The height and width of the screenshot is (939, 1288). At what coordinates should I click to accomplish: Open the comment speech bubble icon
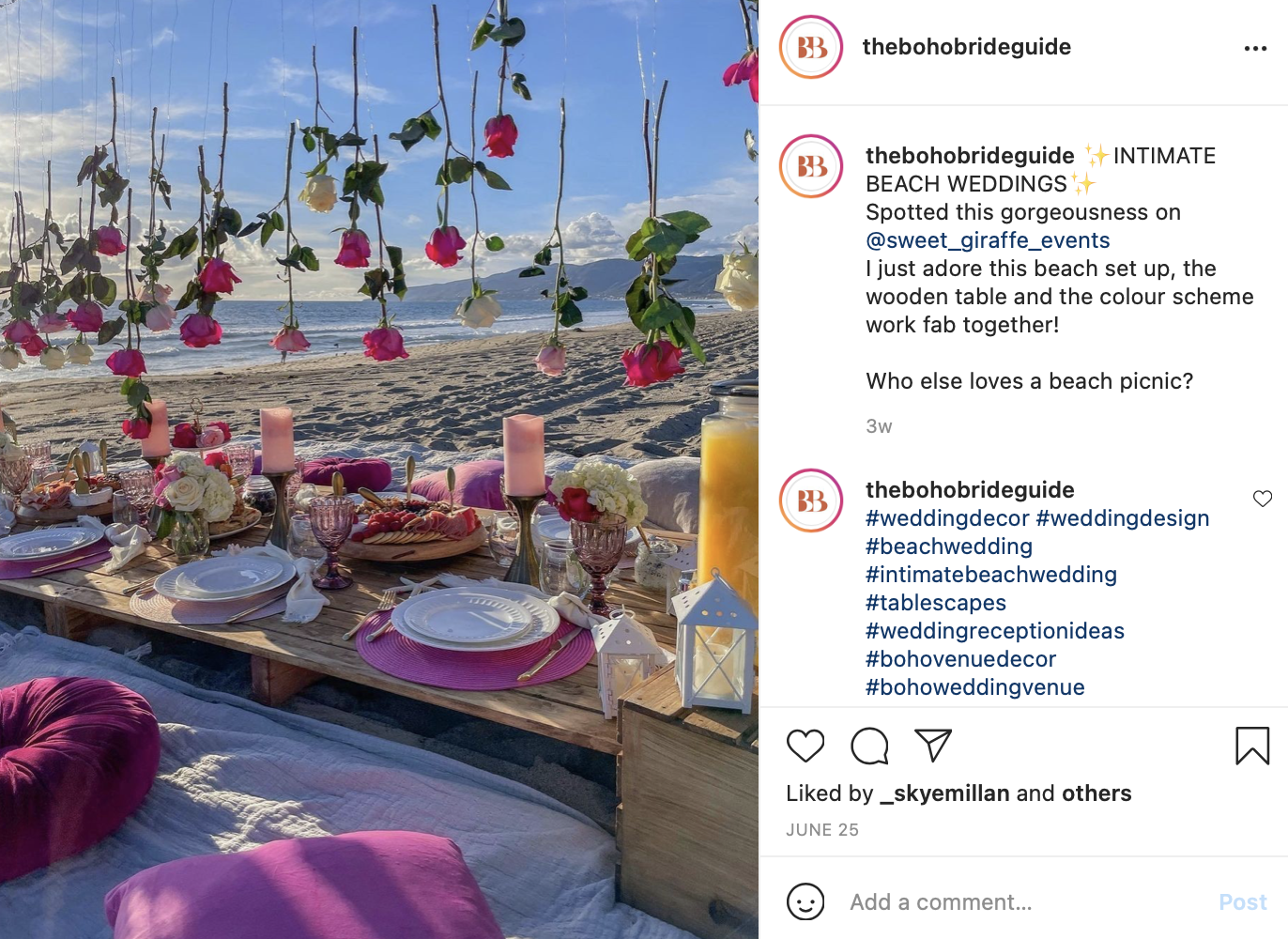(869, 746)
